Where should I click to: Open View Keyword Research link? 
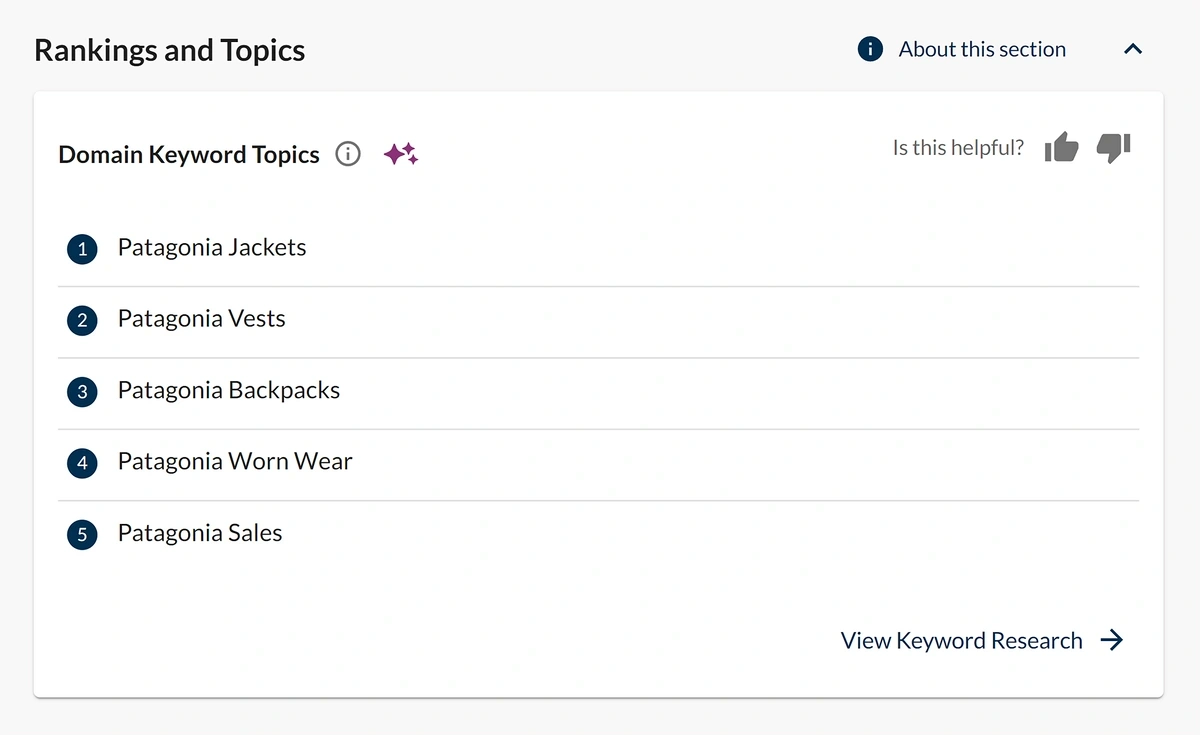tap(962, 640)
